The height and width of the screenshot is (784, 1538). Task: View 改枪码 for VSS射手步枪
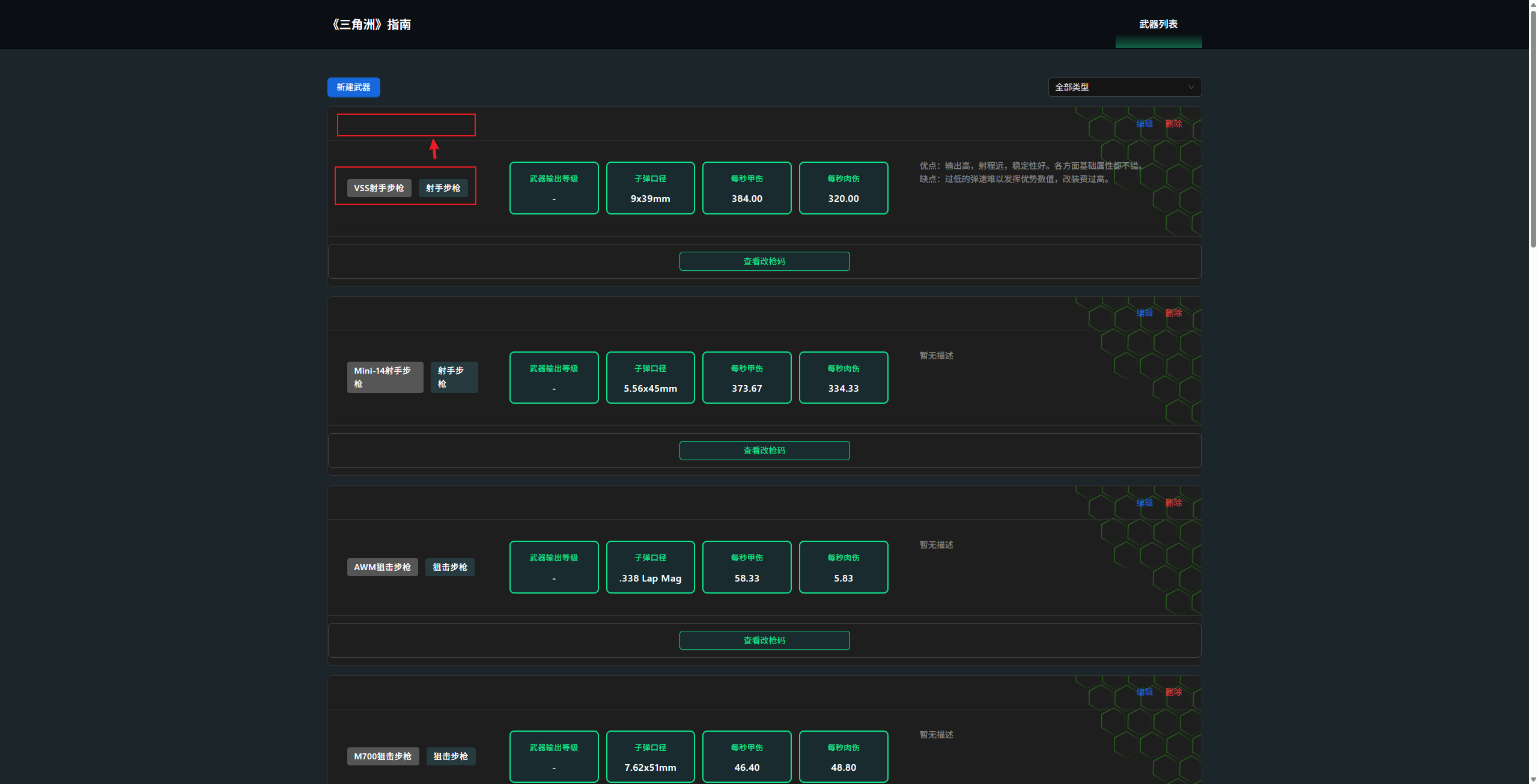[x=764, y=261]
